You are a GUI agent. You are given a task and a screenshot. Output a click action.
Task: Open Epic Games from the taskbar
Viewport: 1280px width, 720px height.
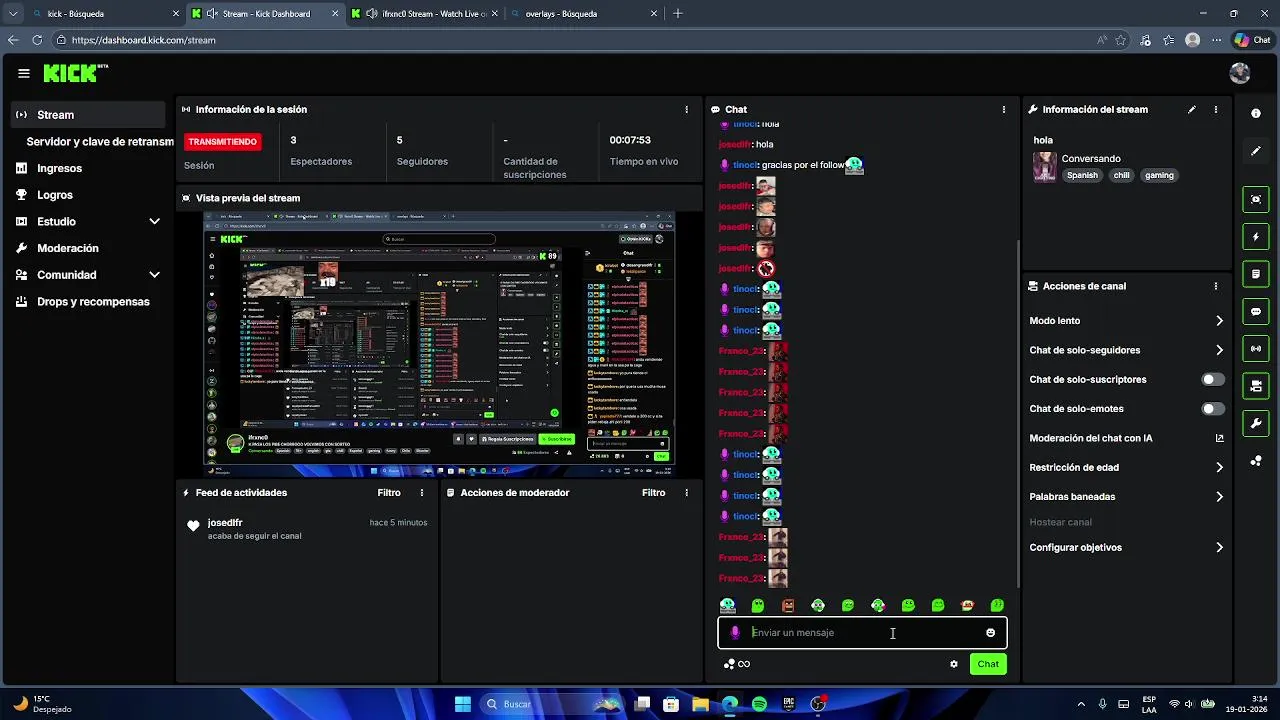click(788, 704)
